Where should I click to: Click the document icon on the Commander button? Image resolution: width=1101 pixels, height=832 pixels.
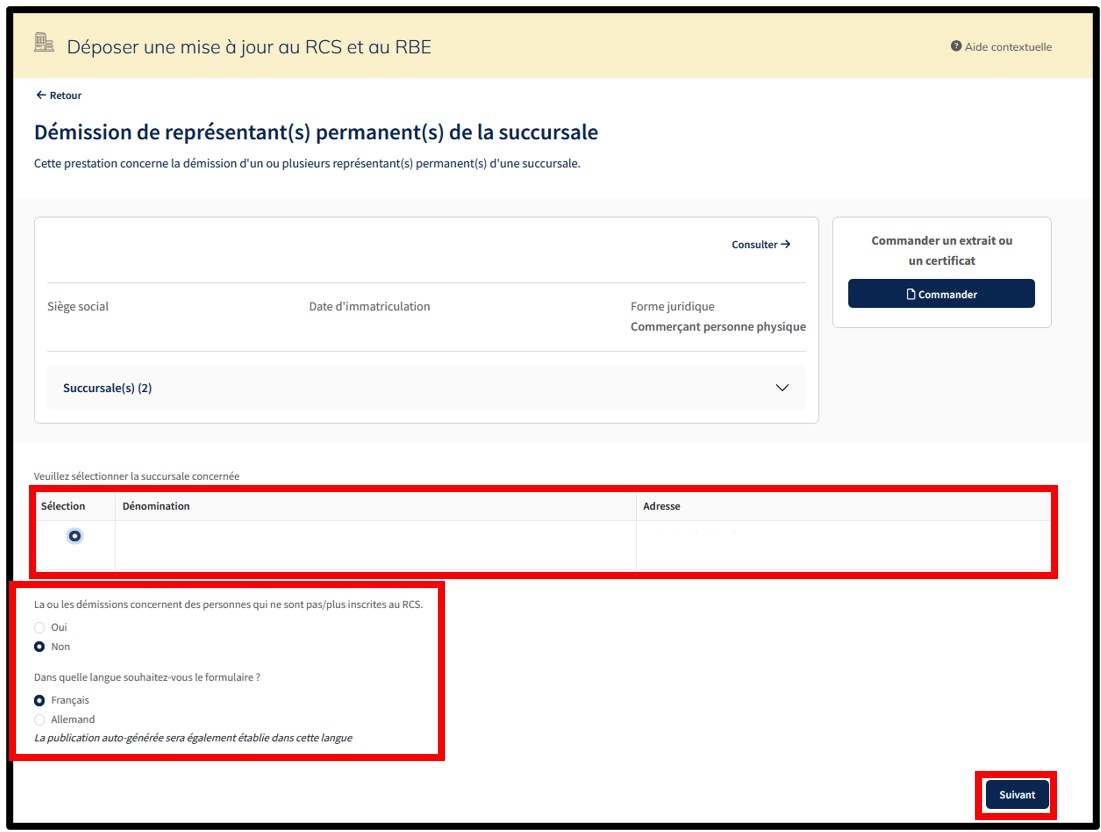point(910,294)
